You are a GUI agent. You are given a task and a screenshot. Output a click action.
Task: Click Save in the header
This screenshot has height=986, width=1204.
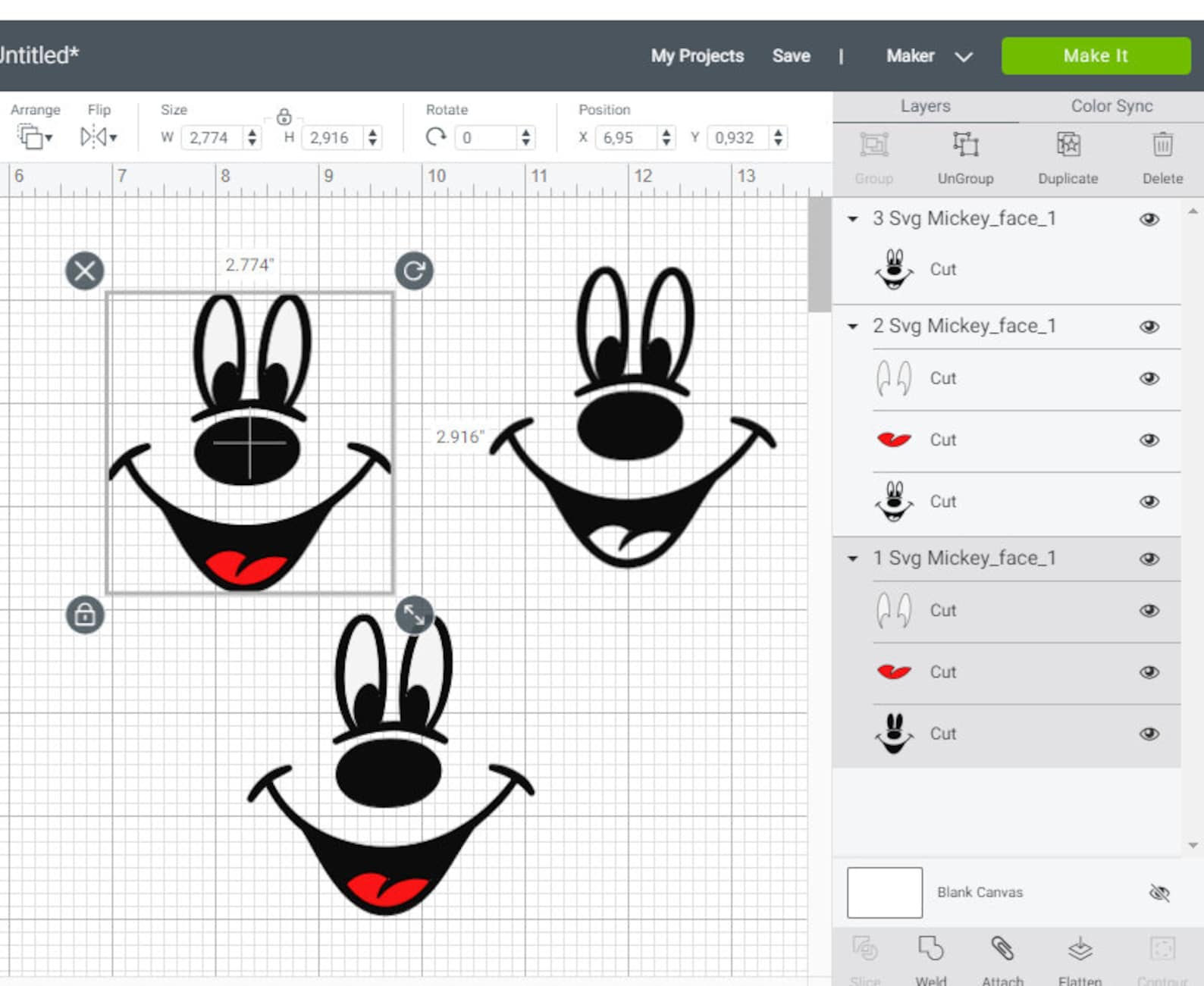(x=791, y=56)
